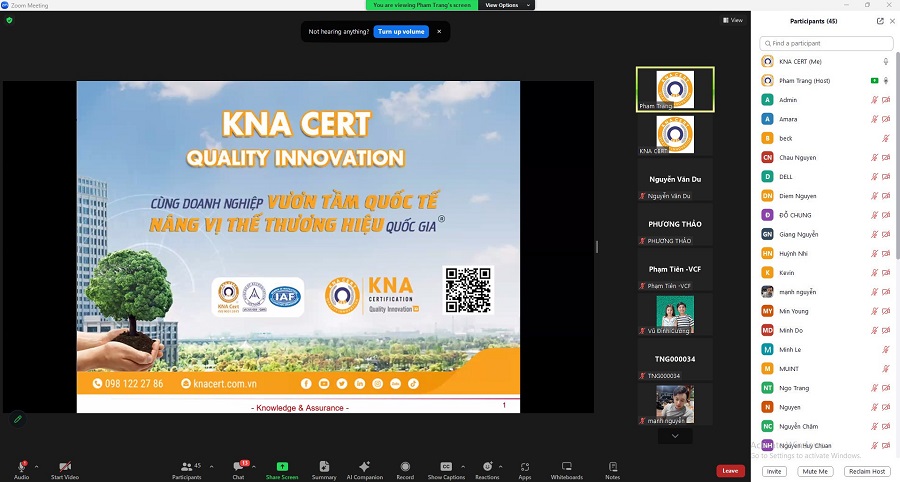Viewport: 900px width, 482px height.
Task: Select the PHƯƠNG THẢO video tile
Action: [675, 224]
